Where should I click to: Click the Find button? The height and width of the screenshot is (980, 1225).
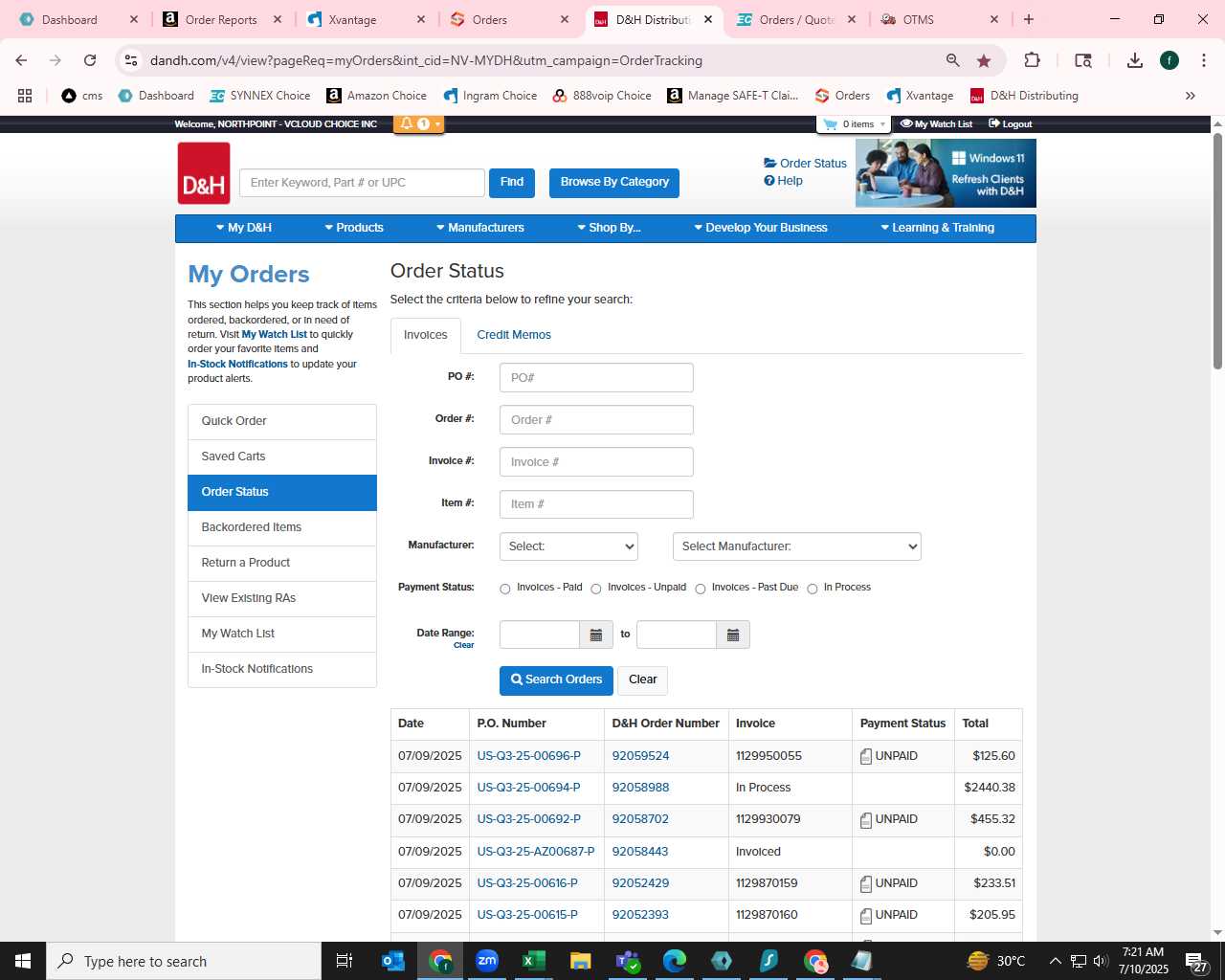tap(512, 183)
